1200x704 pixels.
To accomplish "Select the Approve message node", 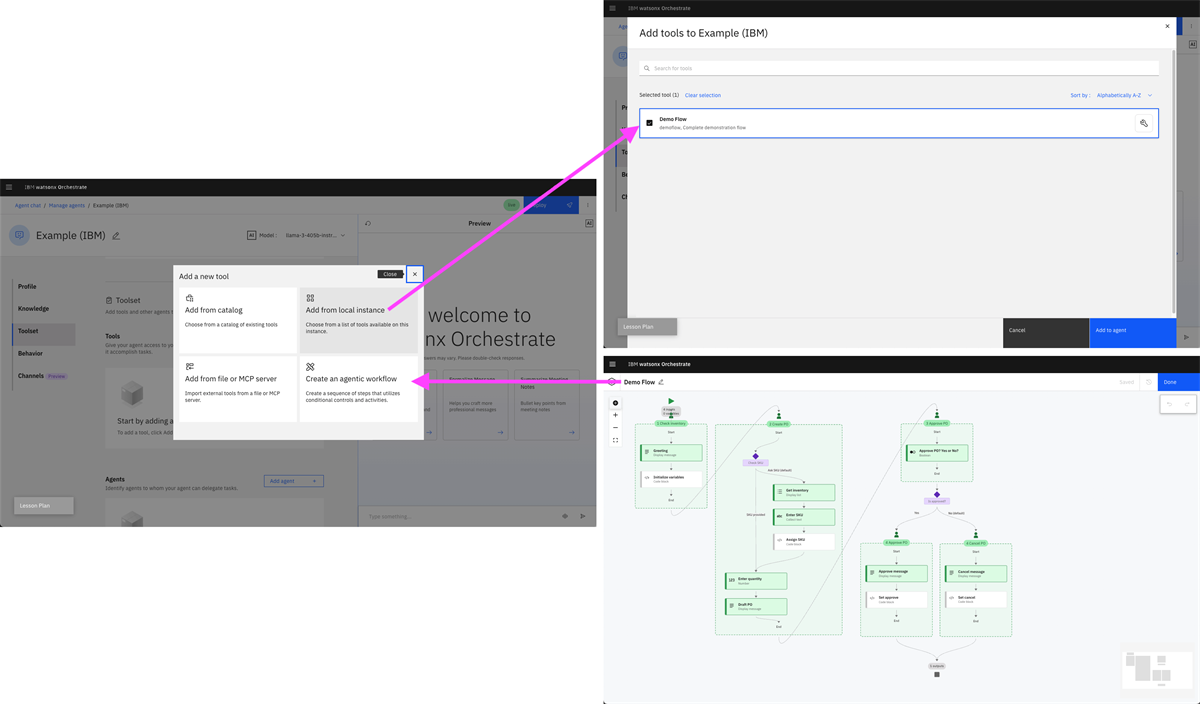I will (896, 574).
